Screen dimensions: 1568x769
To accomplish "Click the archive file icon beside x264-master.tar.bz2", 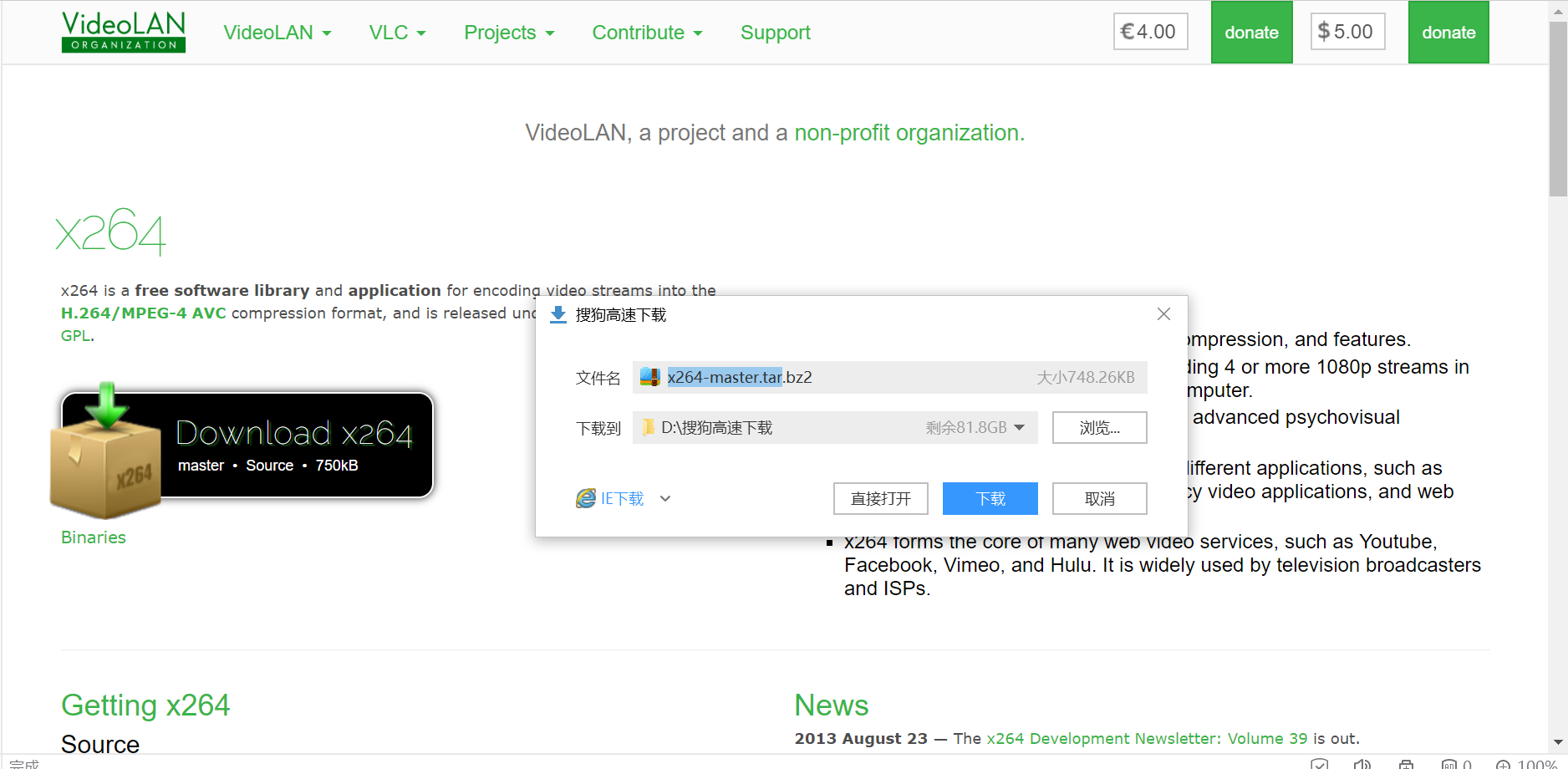I will pyautogui.click(x=649, y=377).
